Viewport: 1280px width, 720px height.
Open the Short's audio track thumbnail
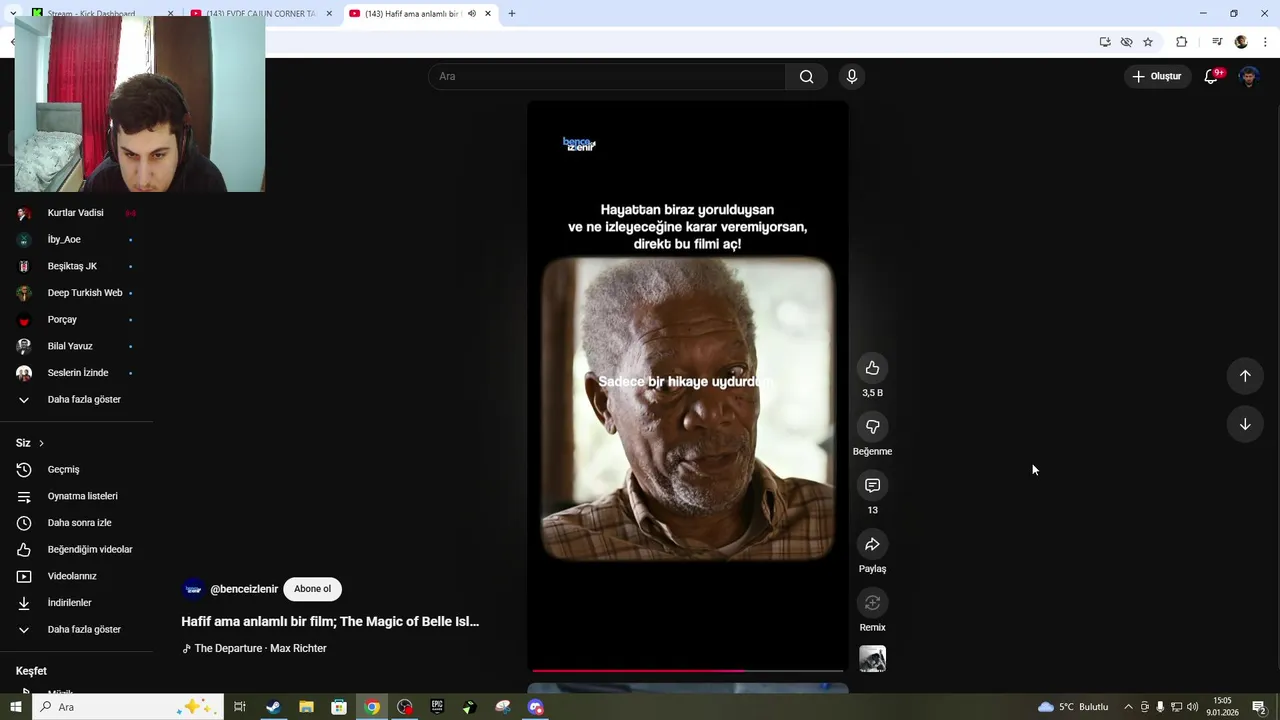click(872, 659)
